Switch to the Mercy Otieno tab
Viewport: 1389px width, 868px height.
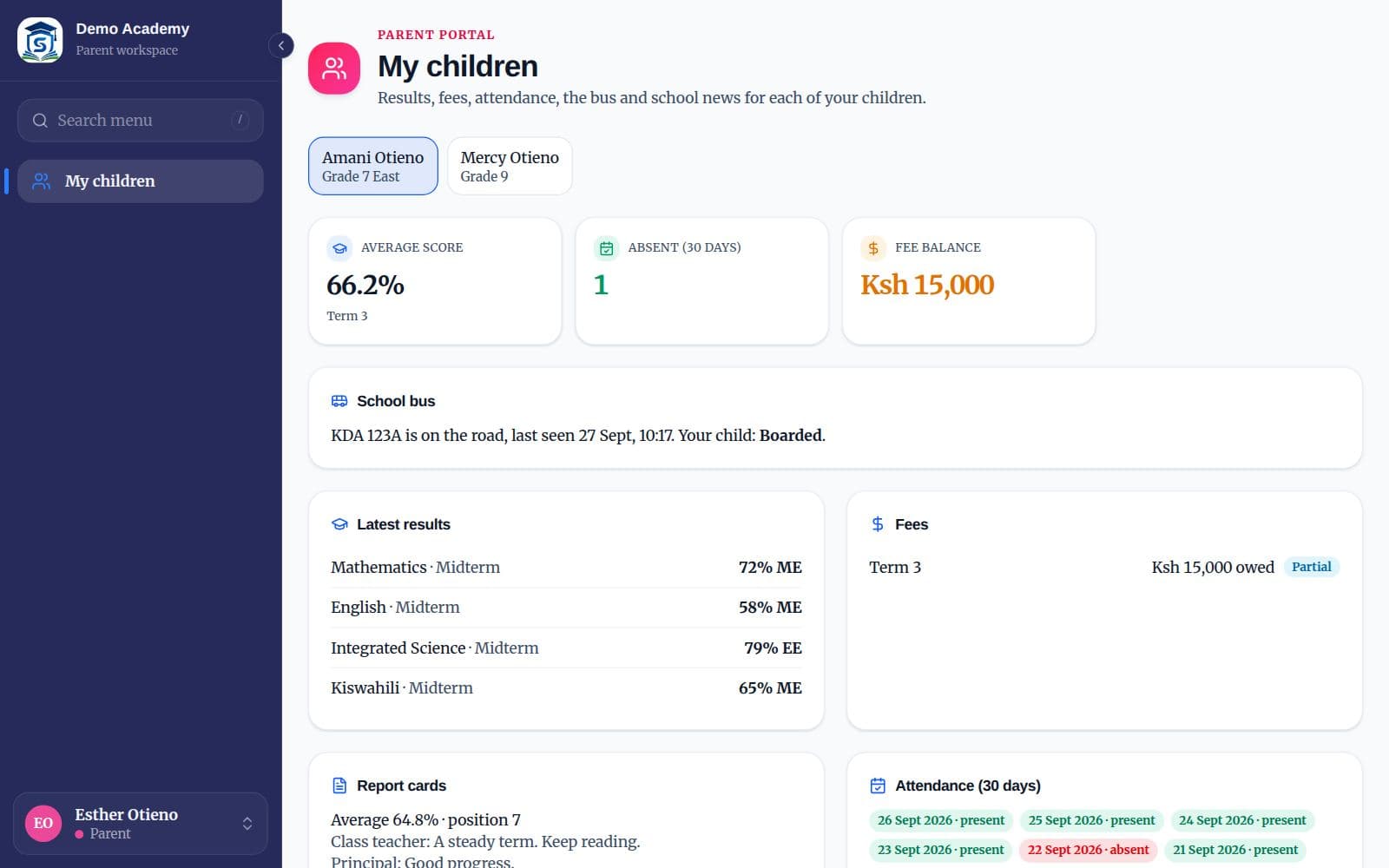click(x=510, y=166)
